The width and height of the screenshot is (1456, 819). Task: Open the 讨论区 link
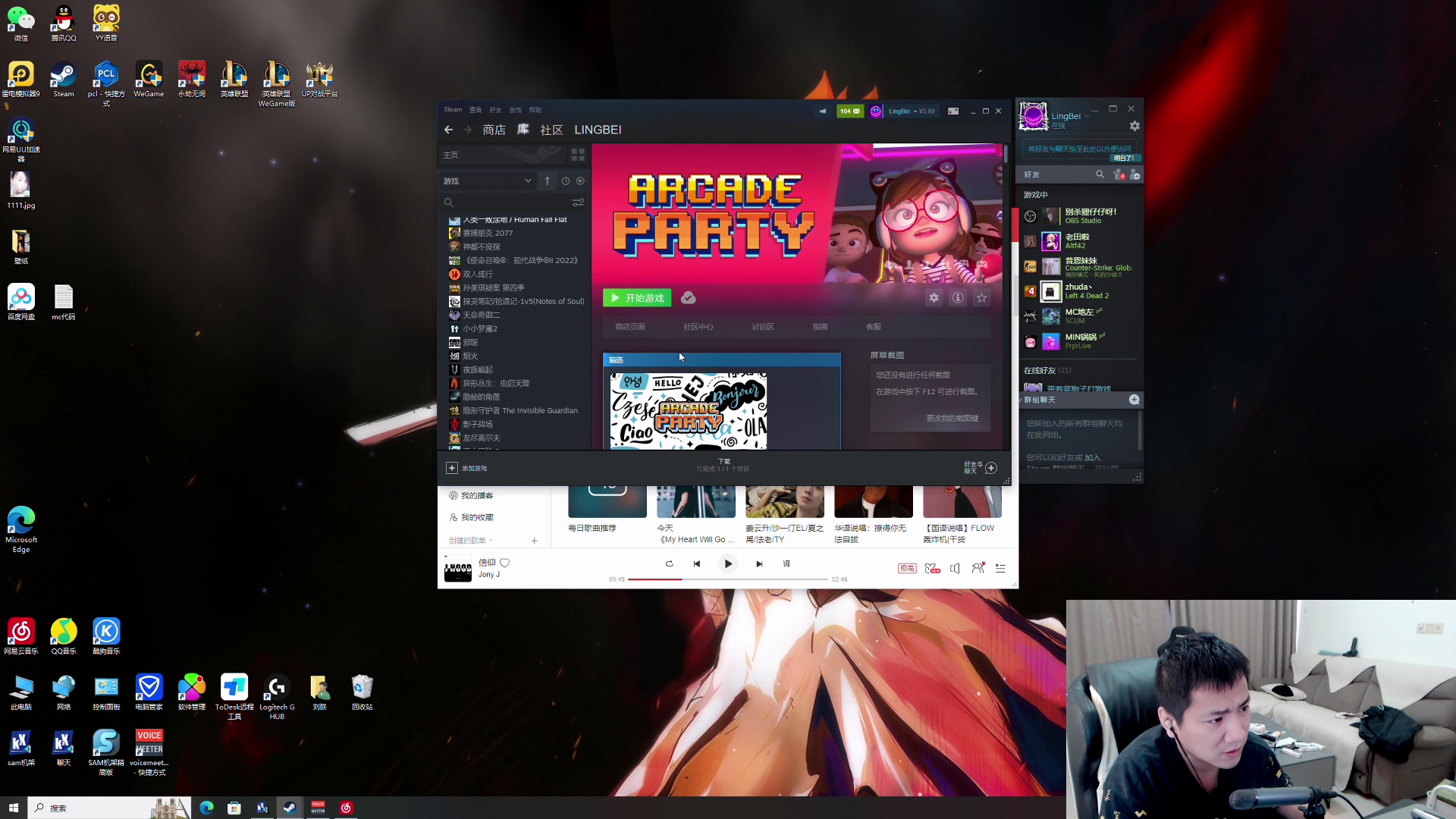(763, 327)
